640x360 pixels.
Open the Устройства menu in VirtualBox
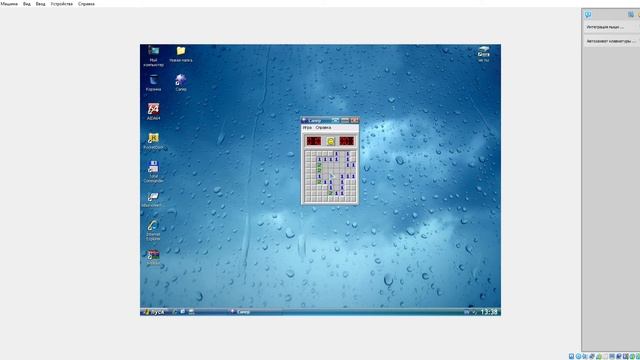62,4
